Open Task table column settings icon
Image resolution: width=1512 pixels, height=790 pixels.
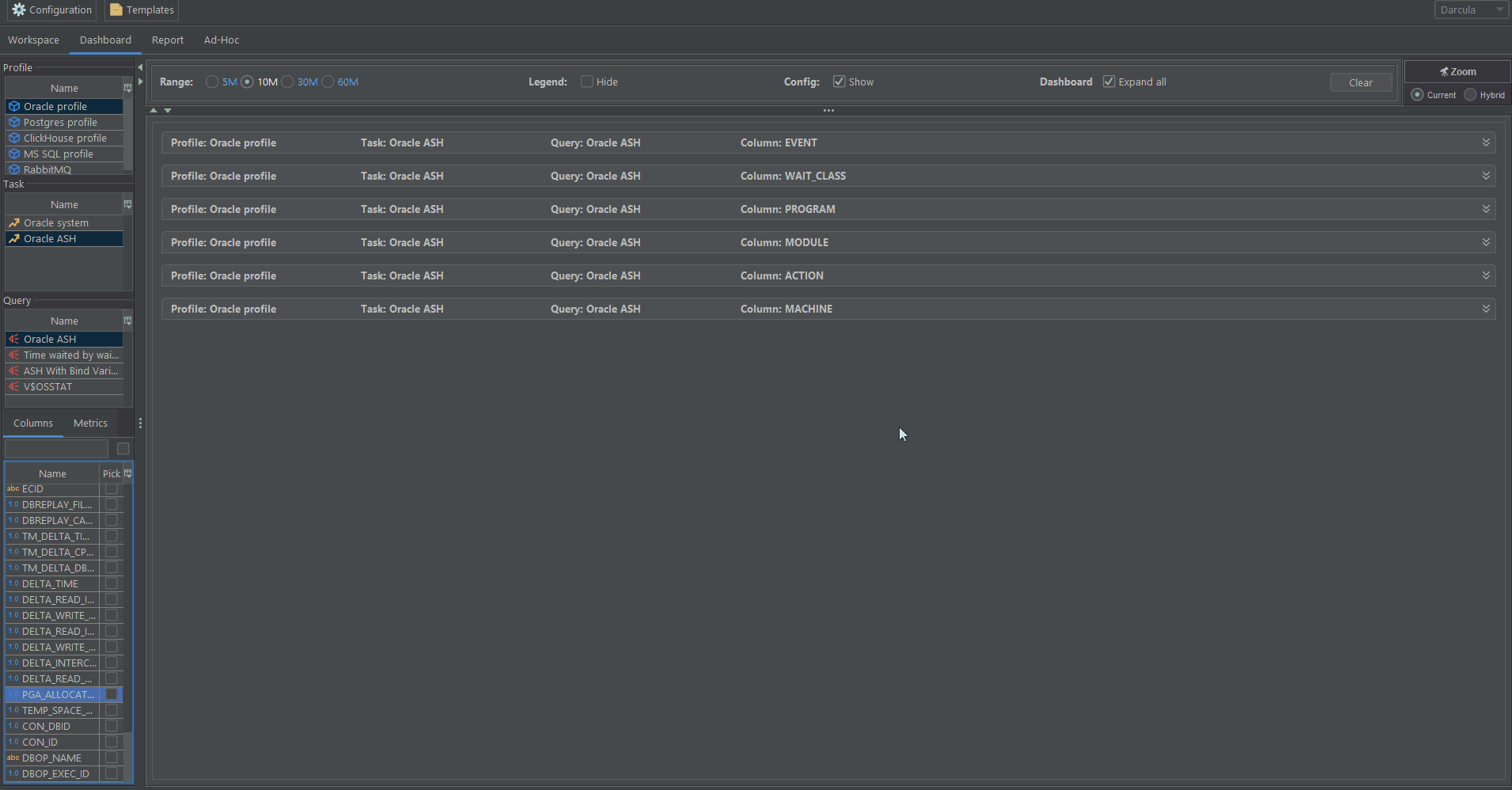click(127, 204)
